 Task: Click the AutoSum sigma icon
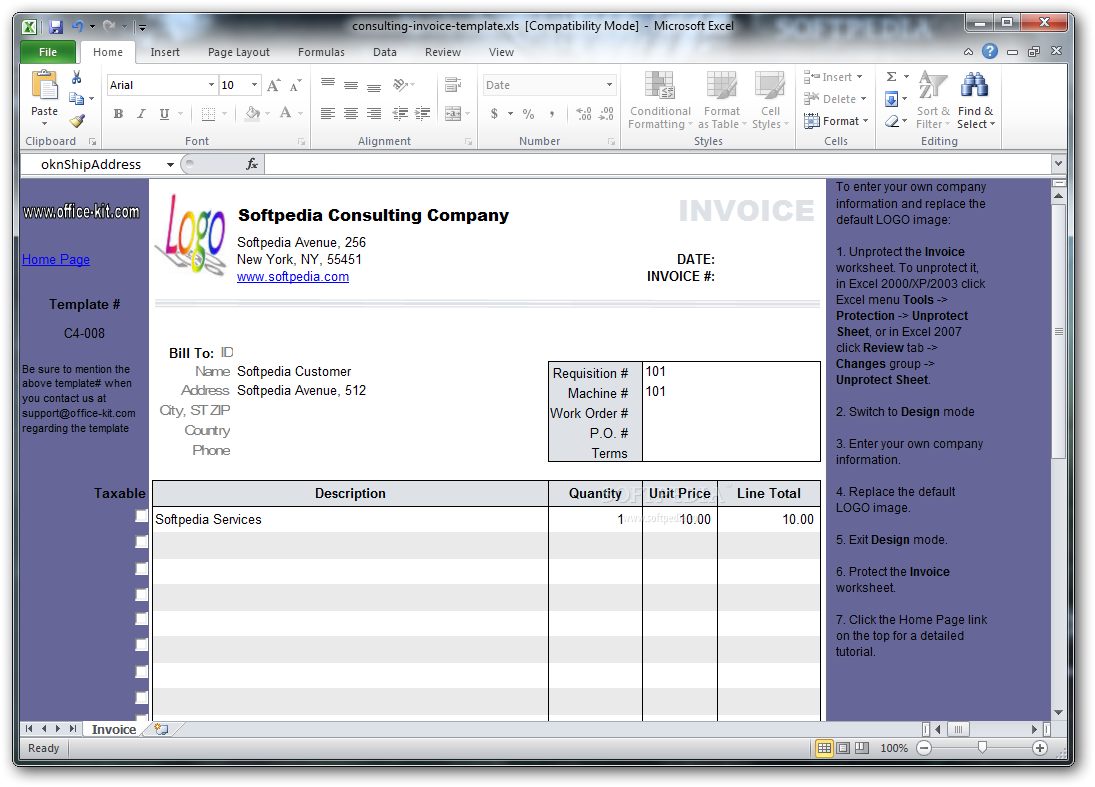(x=892, y=77)
